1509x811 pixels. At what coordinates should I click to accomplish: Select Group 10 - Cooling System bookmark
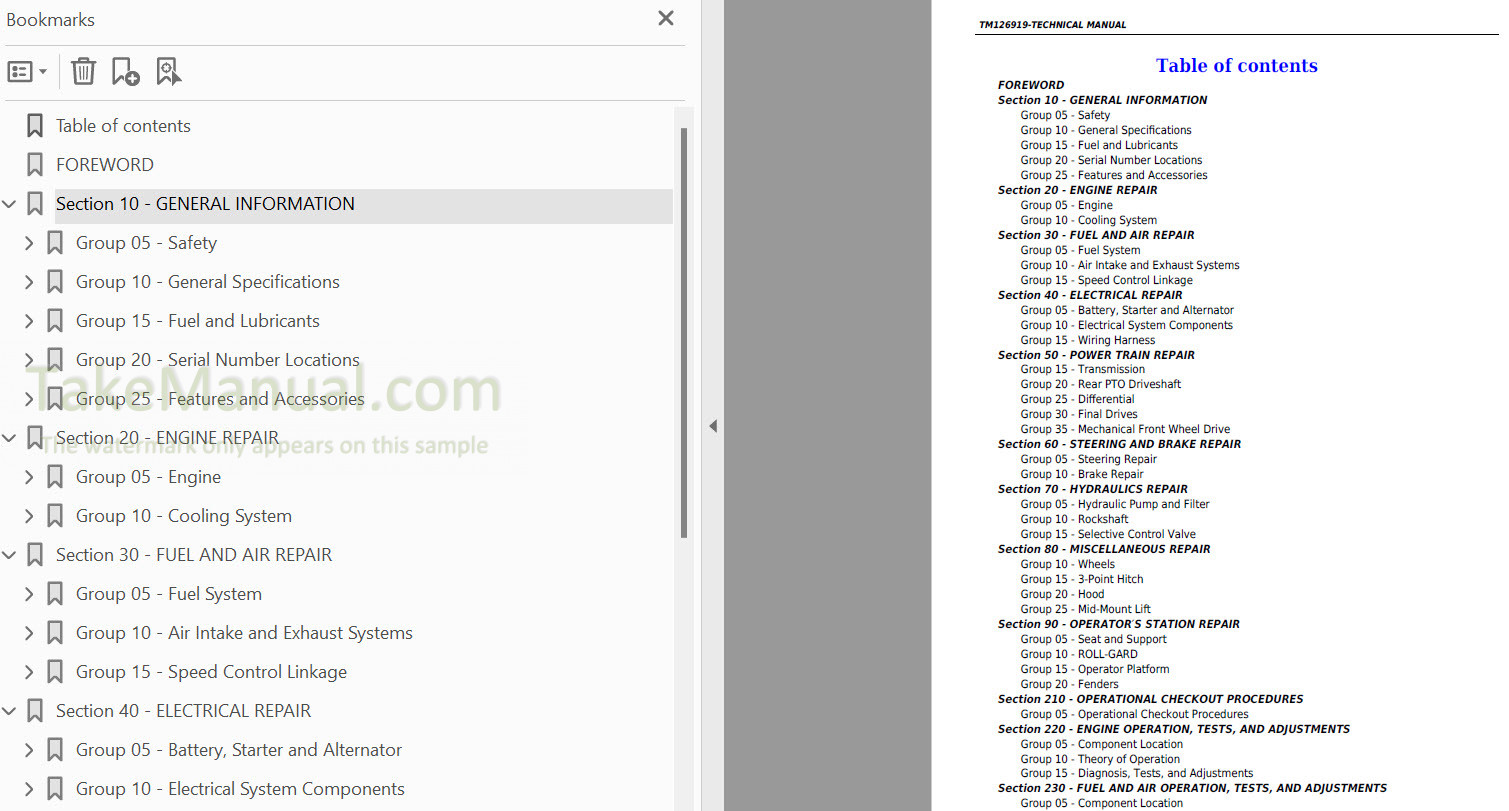click(x=184, y=516)
